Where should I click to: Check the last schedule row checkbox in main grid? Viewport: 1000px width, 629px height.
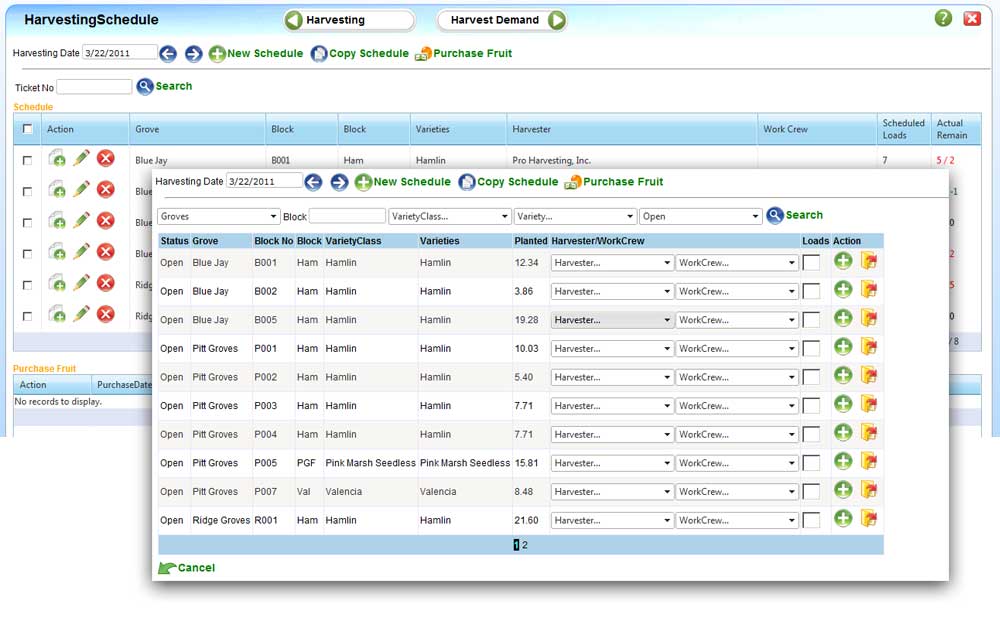[x=27, y=316]
